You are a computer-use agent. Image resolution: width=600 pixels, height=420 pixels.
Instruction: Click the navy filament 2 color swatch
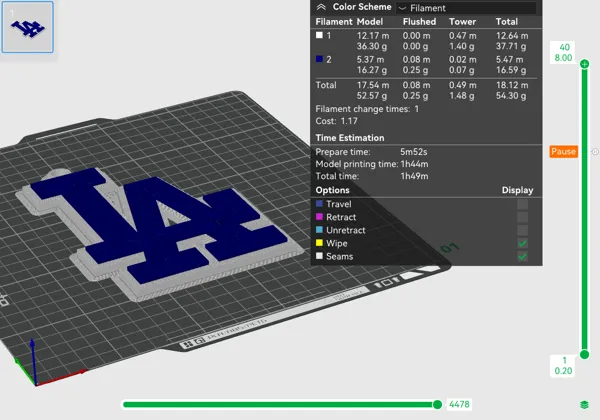pos(319,59)
